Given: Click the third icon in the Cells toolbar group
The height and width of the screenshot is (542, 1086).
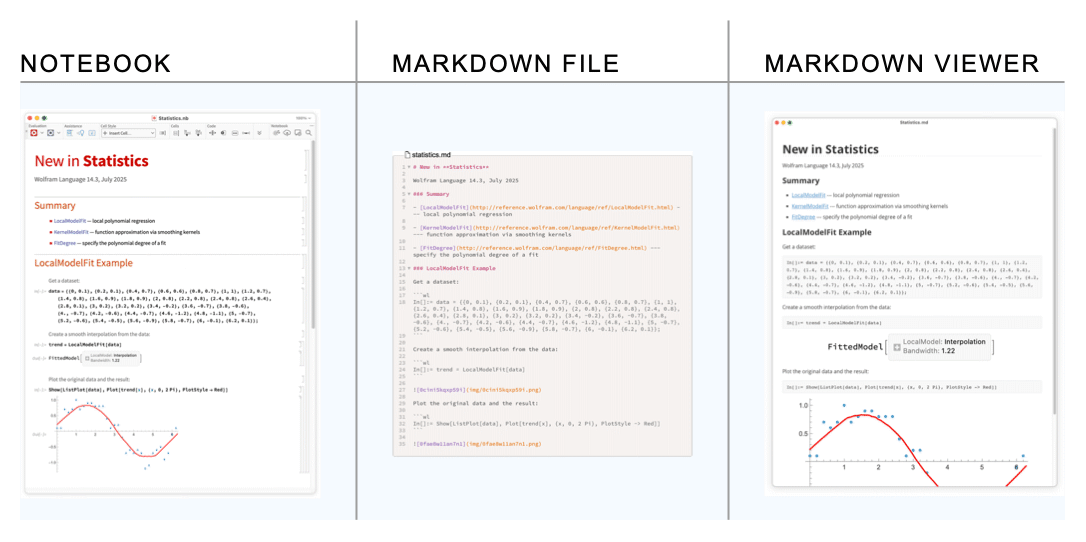Looking at the screenshot, I should (198, 133).
